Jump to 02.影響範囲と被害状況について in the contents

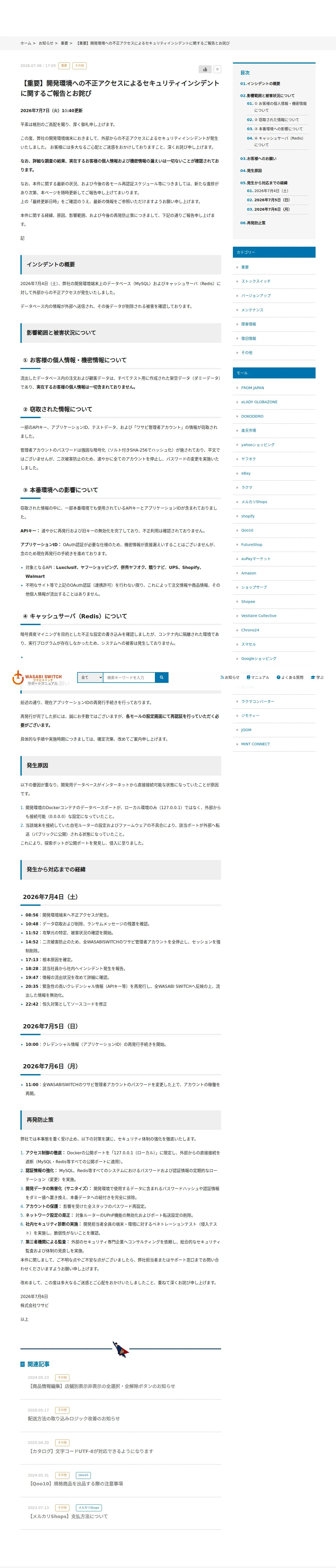coord(267,96)
